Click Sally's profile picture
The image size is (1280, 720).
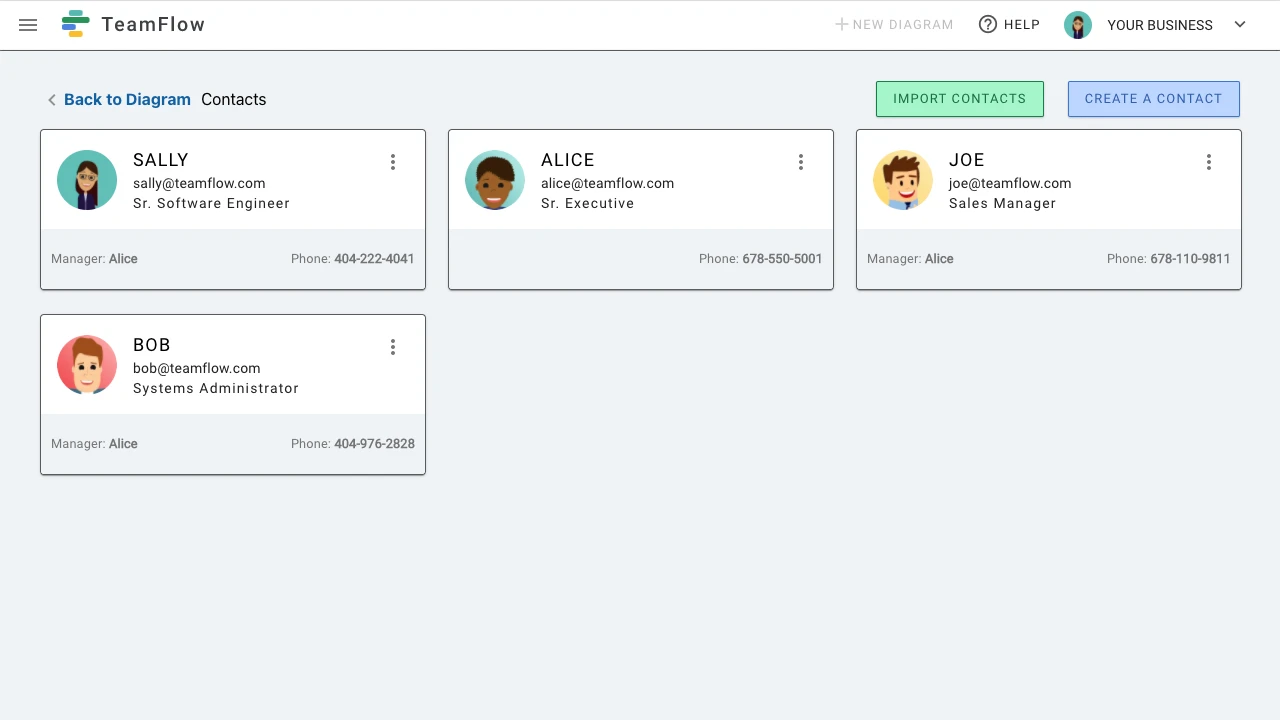click(x=86, y=180)
